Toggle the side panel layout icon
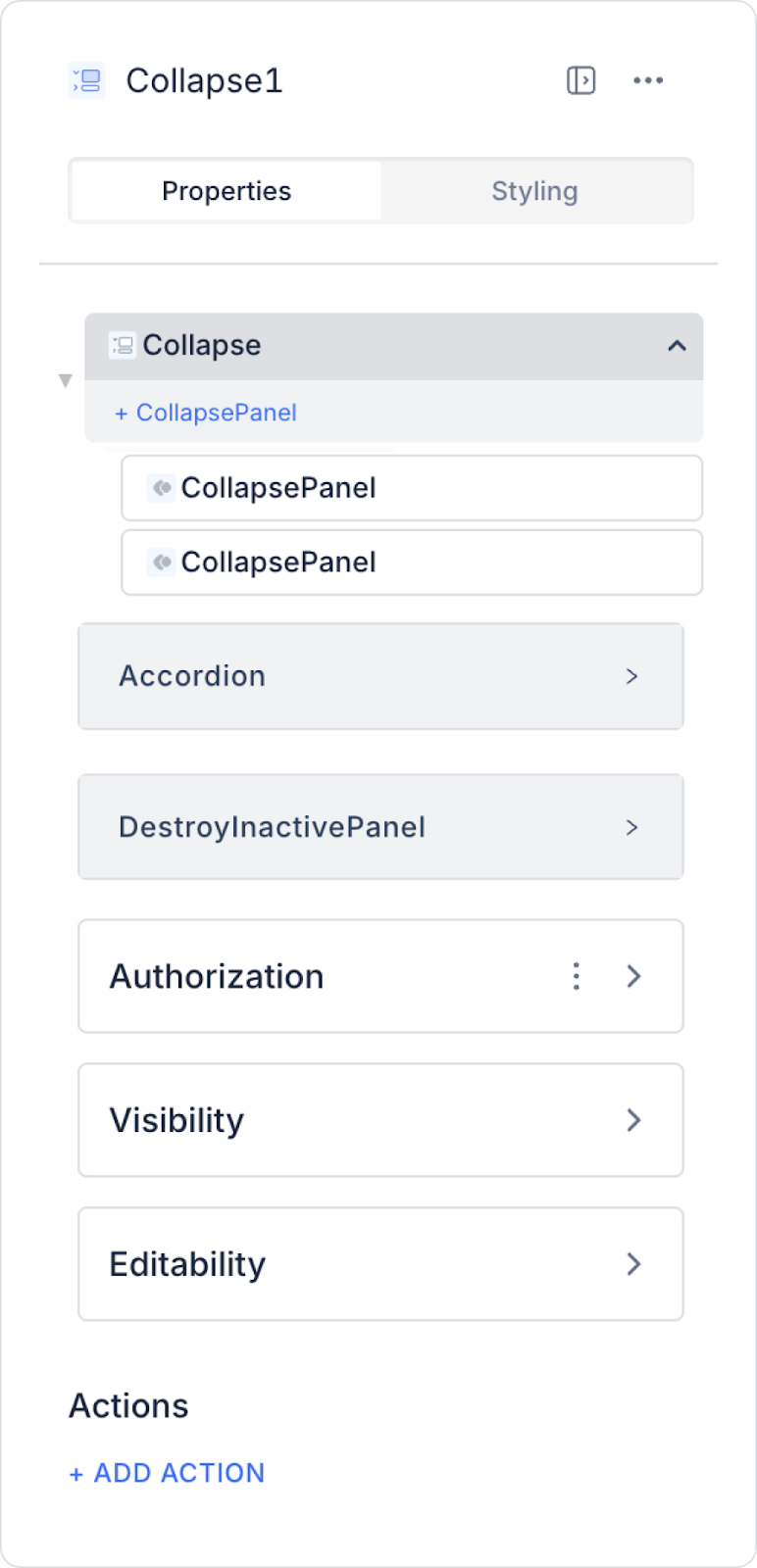This screenshot has width=757, height=1568. (x=580, y=80)
